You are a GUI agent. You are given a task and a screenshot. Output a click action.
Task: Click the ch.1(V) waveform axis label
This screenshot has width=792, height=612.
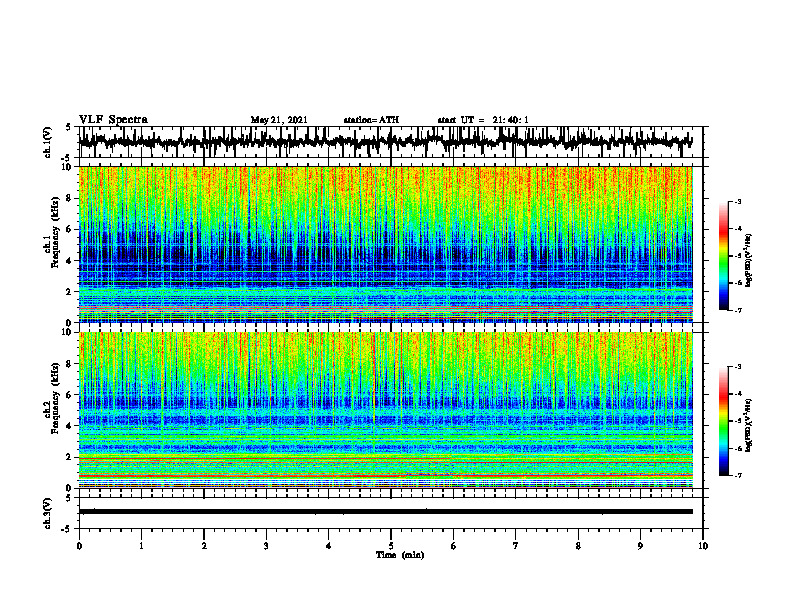tap(48, 142)
